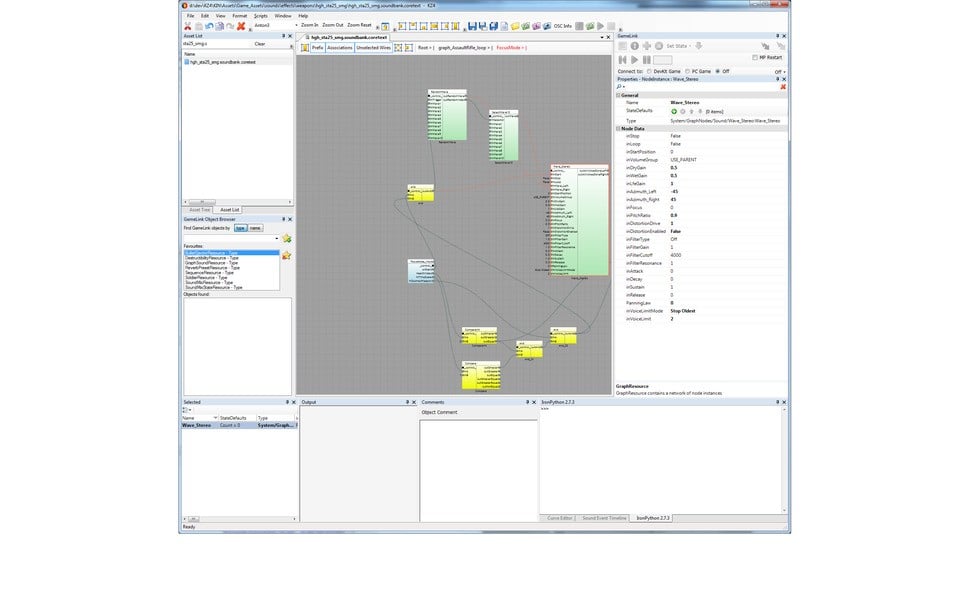Click the Clear button in the Asset List
The width and height of the screenshot is (970, 606).
[x=260, y=44]
